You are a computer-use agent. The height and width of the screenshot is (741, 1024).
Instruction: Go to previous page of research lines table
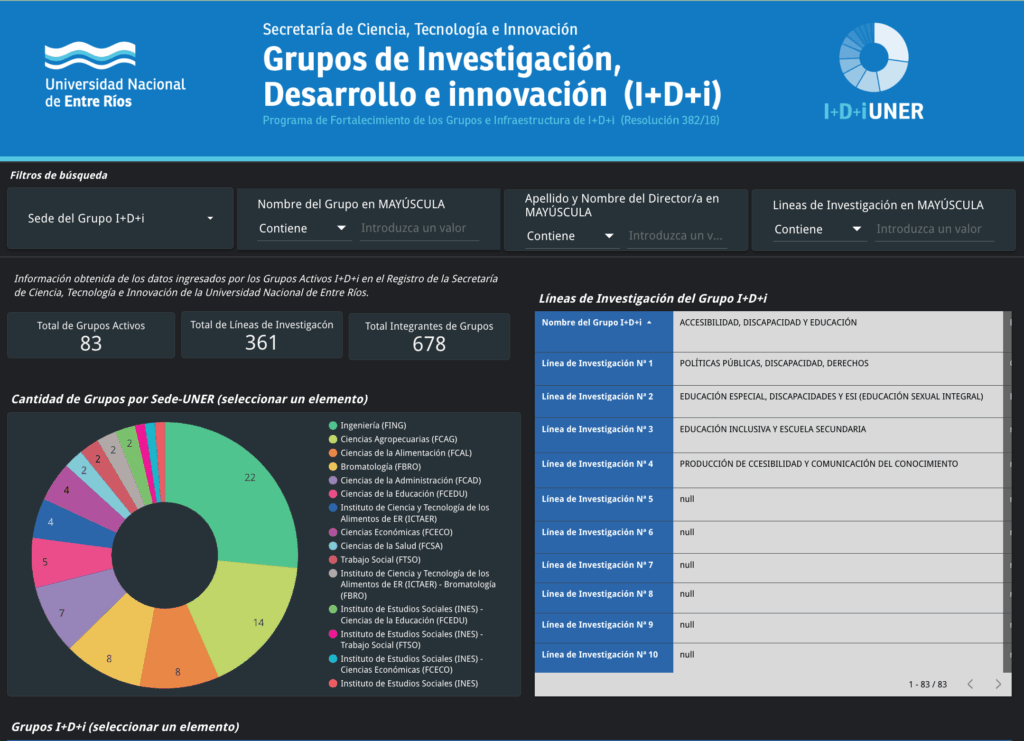[x=970, y=684]
